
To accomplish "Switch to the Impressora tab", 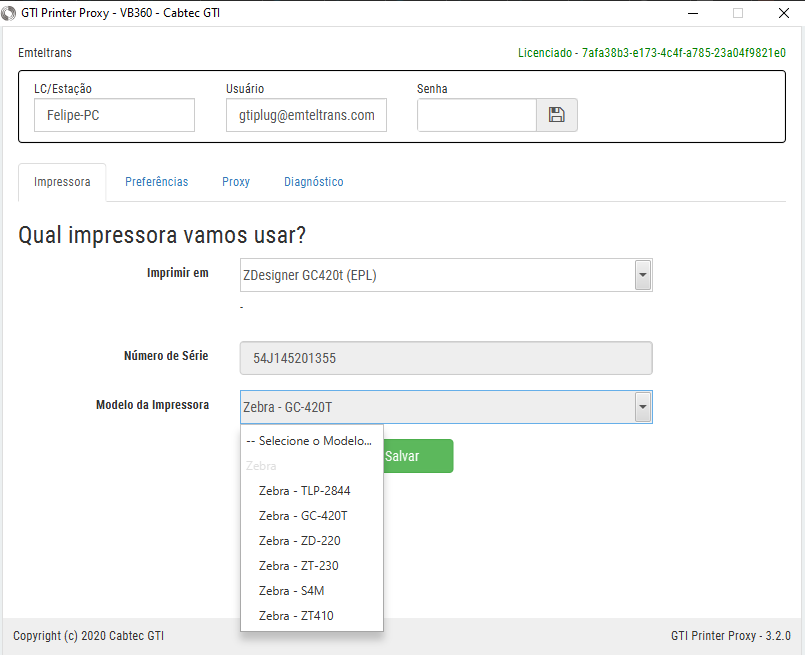I will 62,182.
